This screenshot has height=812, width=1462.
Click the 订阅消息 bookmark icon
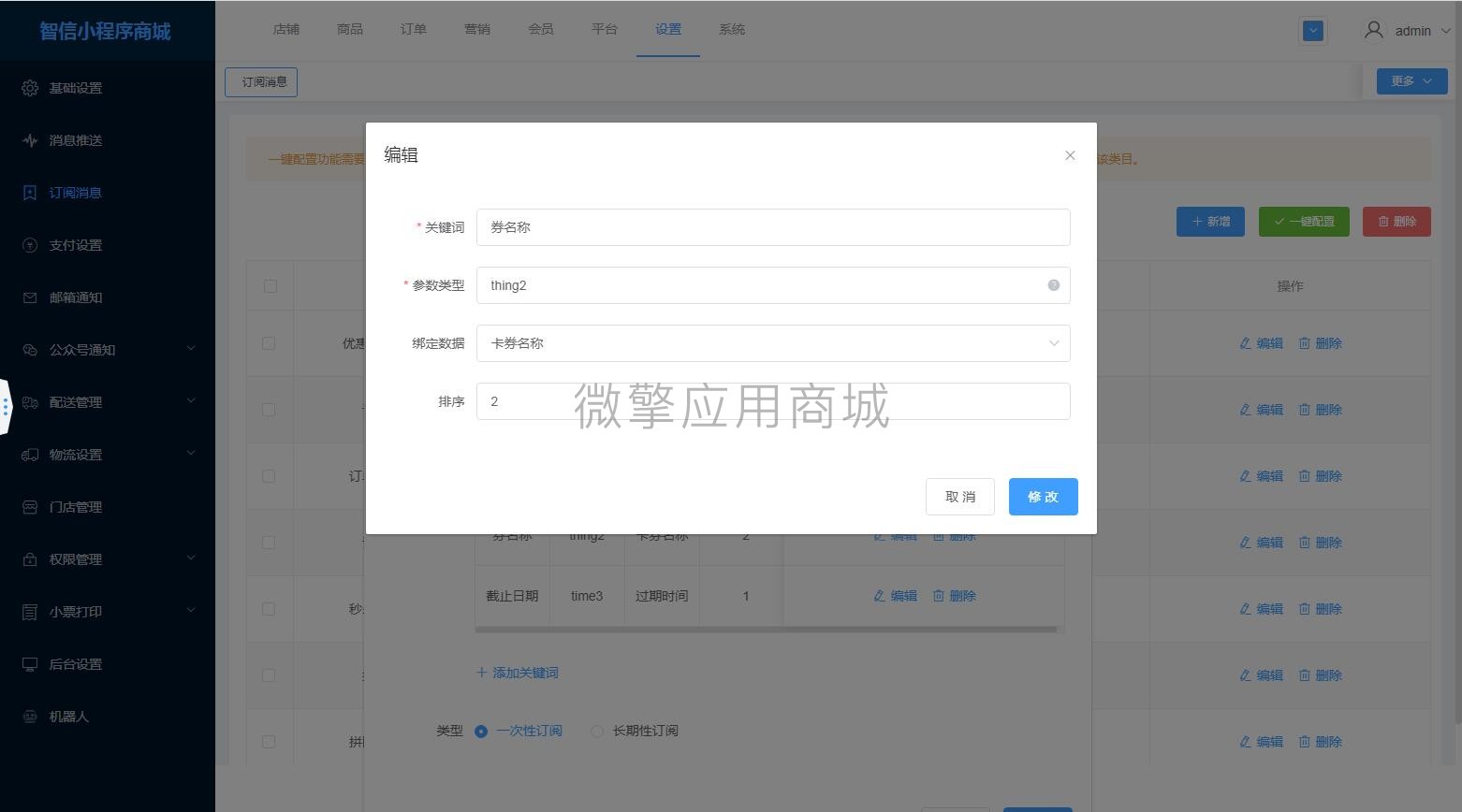point(30,193)
